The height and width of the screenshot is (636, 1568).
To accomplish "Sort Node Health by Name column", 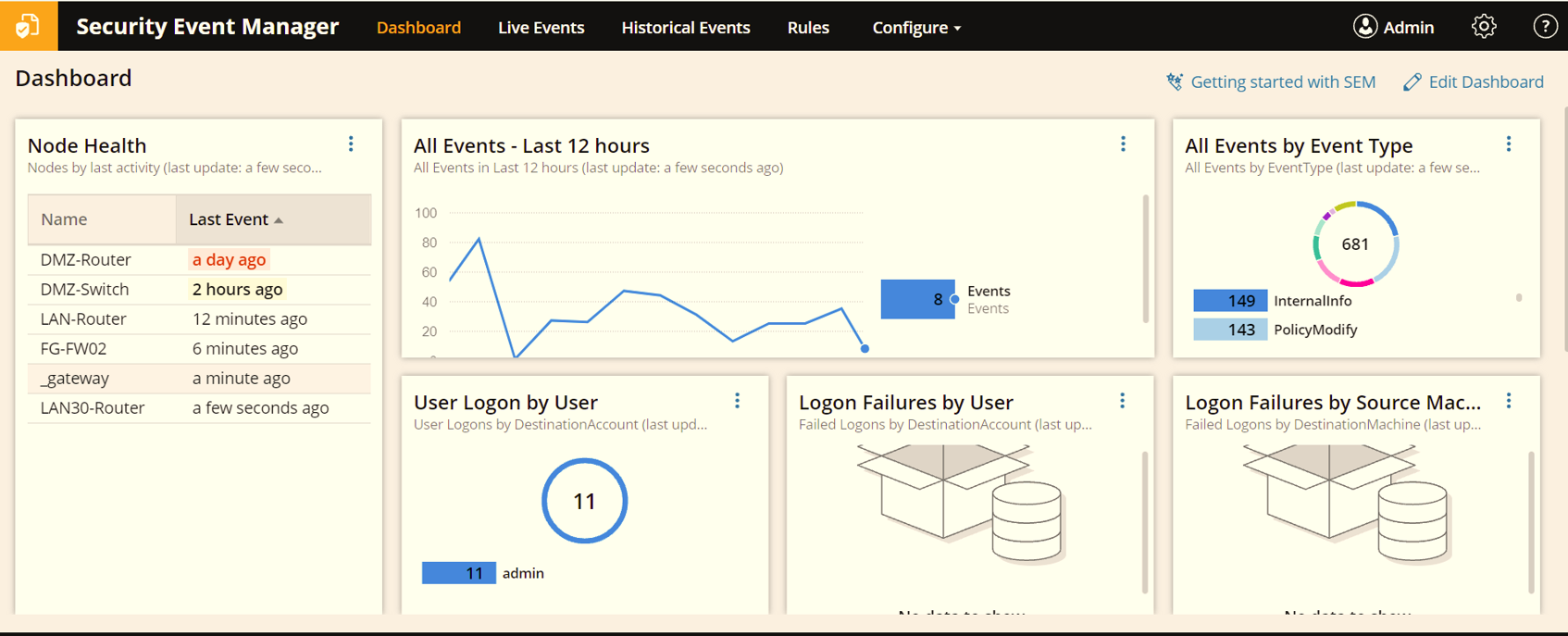I will [x=102, y=219].
